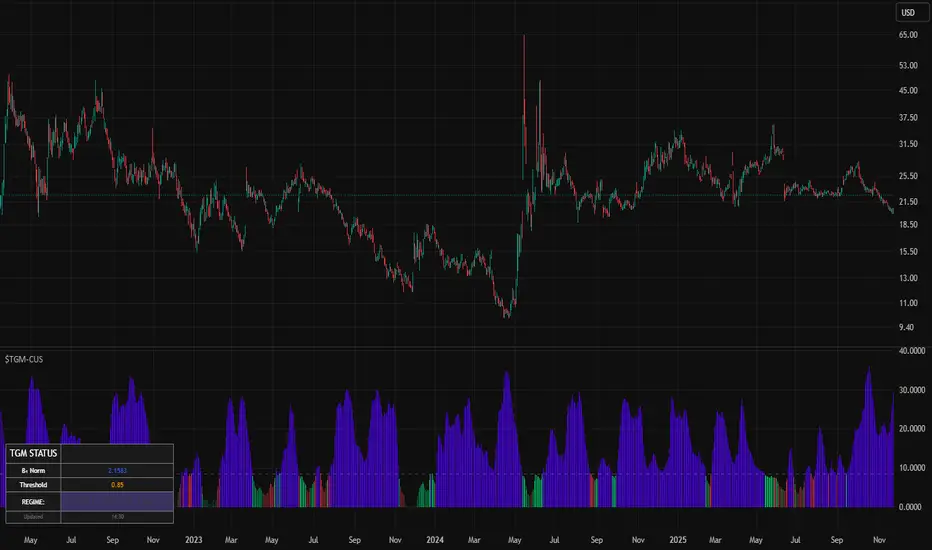This screenshot has width=932, height=550.
Task: Click the TGM STATUS table header
Action: click(x=33, y=453)
